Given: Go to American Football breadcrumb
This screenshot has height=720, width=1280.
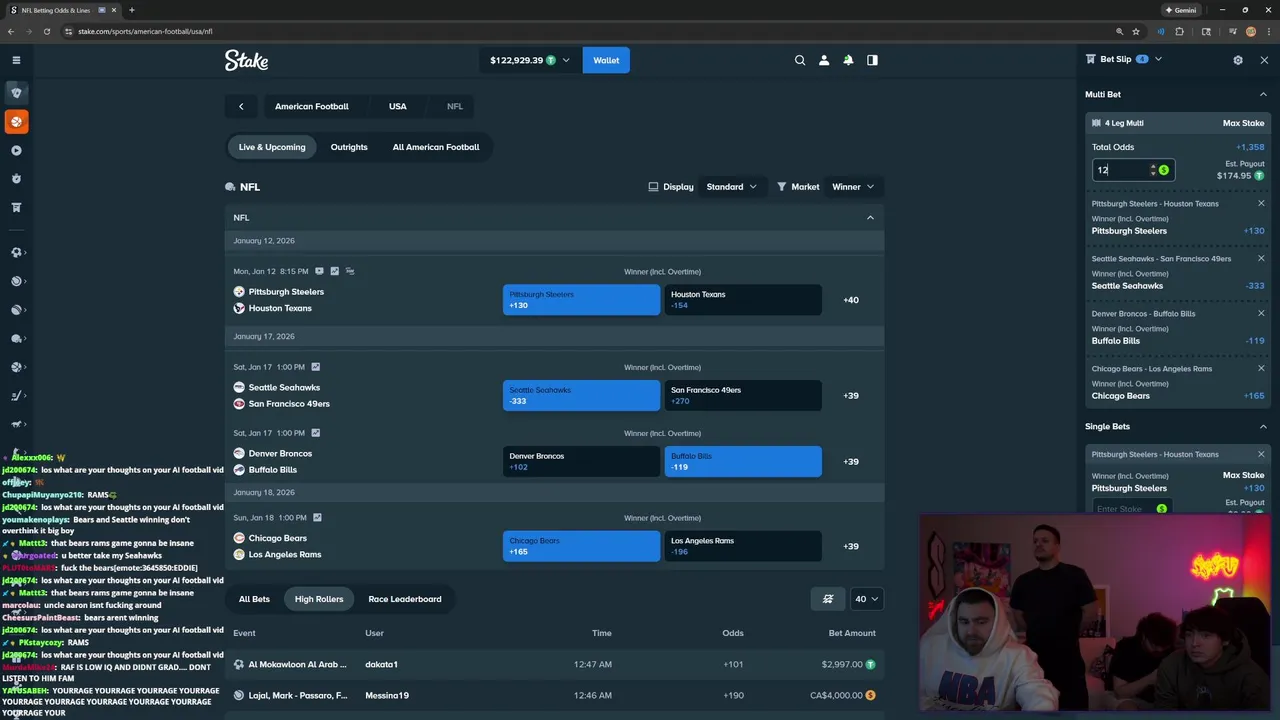Looking at the screenshot, I should [312, 106].
